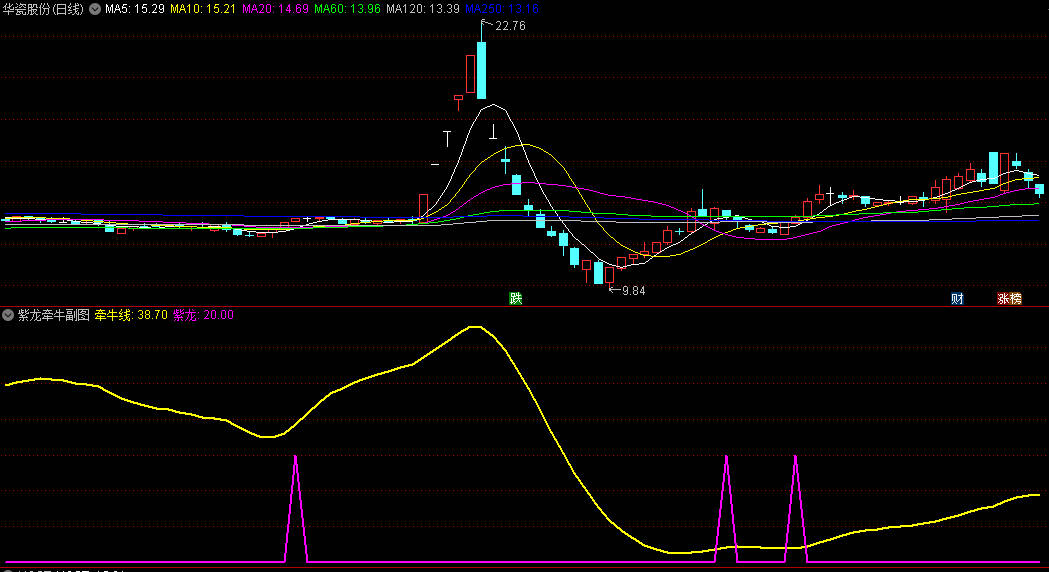1049x572 pixels.
Task: Expand the dropdown arrow beside 华瓷股份(日线)
Action: pyautogui.click(x=95, y=9)
